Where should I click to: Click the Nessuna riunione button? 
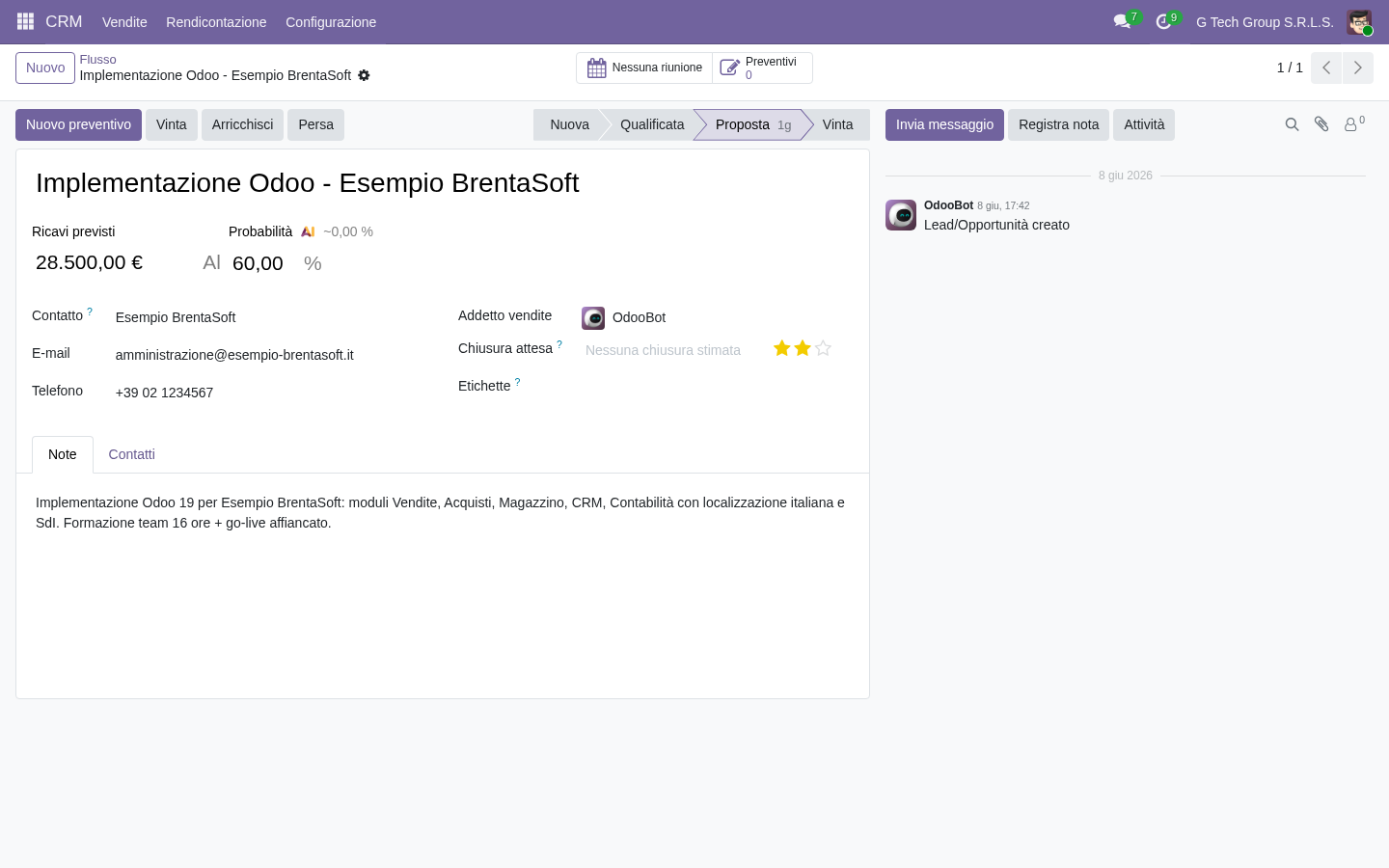tap(644, 68)
